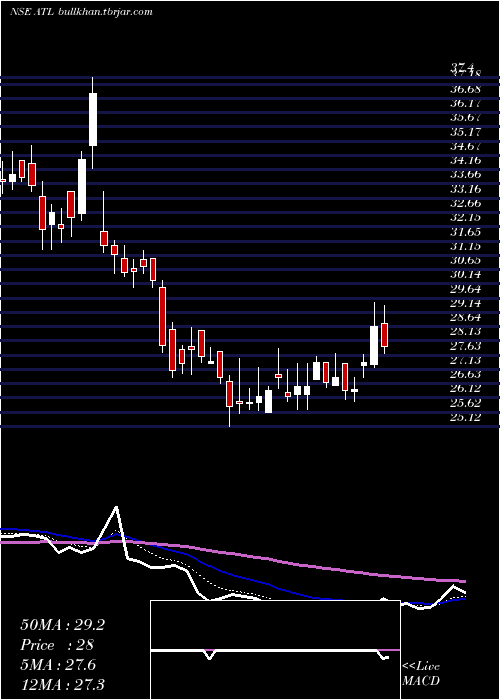Screen dimensions: 500x700
Task: Click the 27.13 price axis label
Action: click(x=465, y=361)
